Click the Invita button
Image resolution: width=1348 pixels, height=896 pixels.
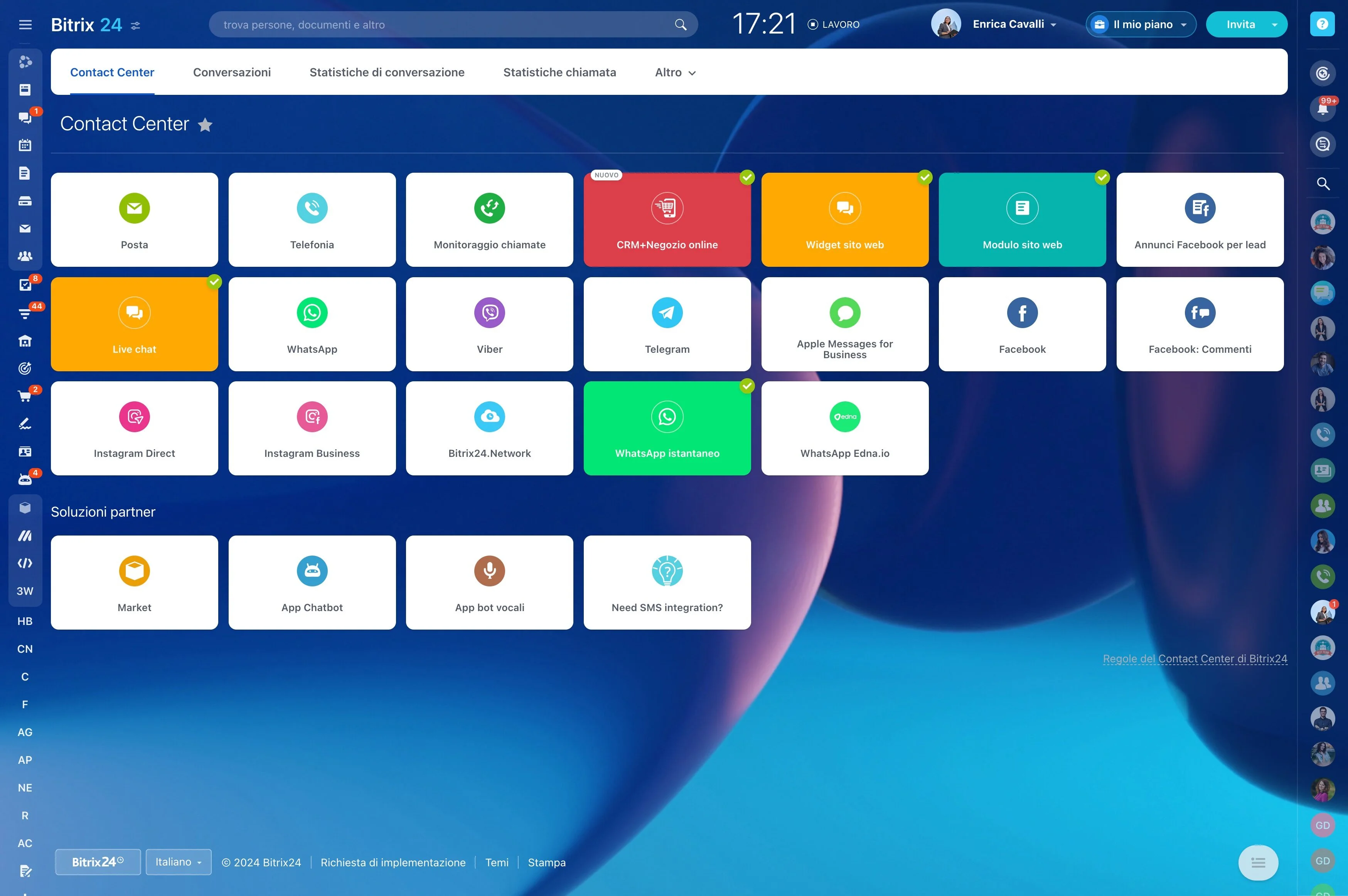[x=1240, y=25]
